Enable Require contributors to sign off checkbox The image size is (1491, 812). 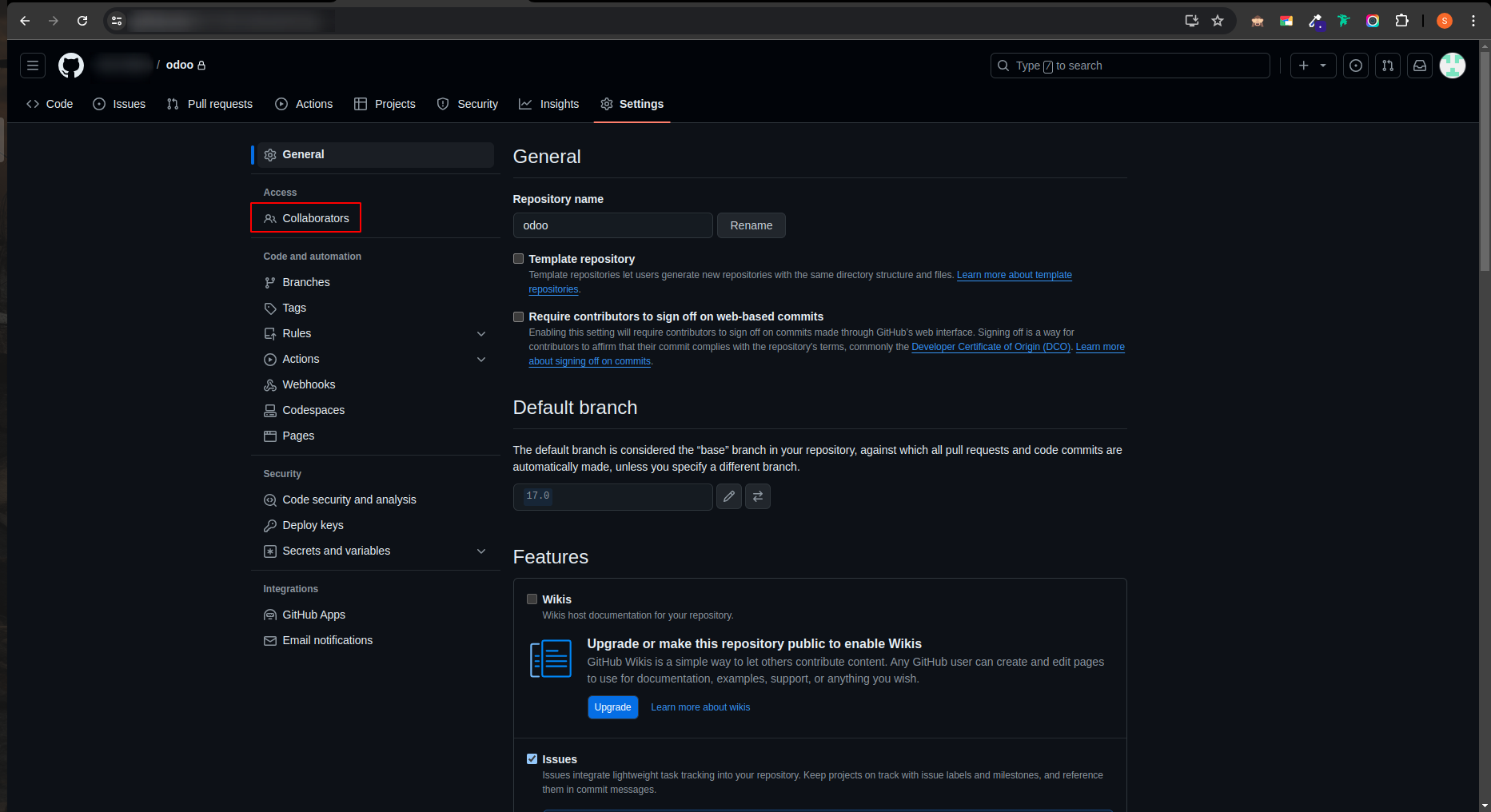pos(518,316)
